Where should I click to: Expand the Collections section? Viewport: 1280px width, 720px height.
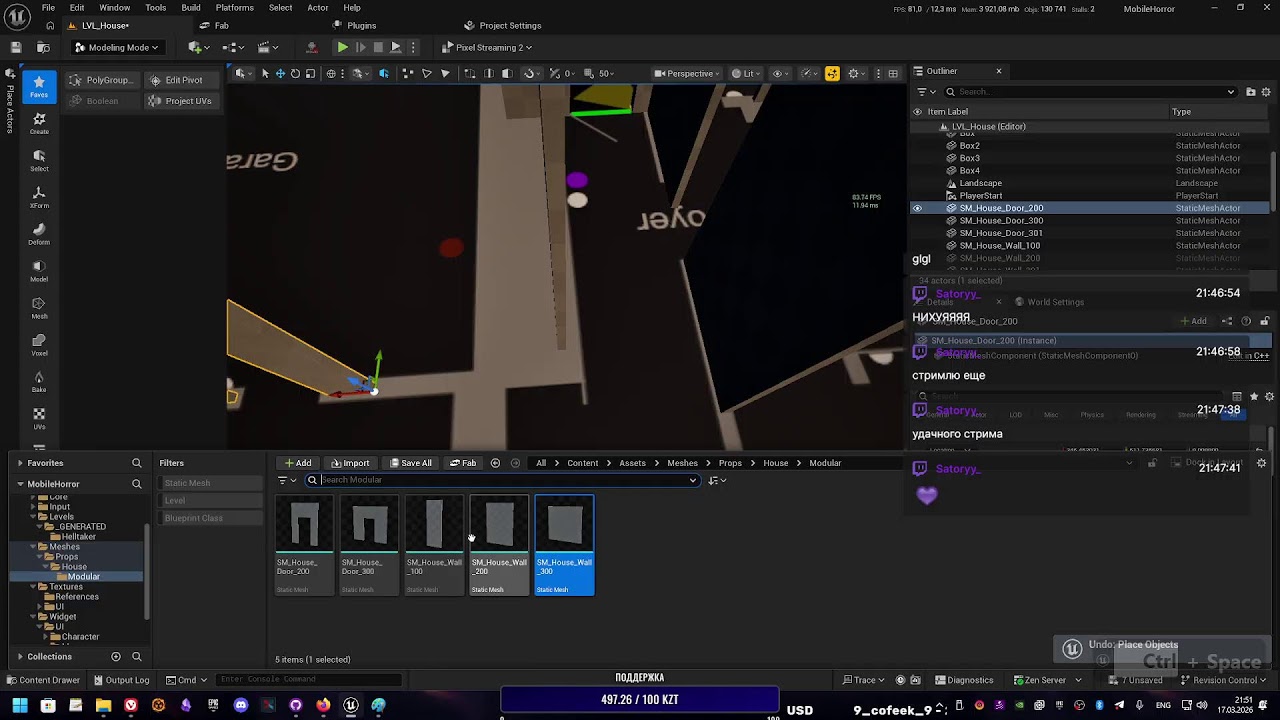(x=20, y=656)
